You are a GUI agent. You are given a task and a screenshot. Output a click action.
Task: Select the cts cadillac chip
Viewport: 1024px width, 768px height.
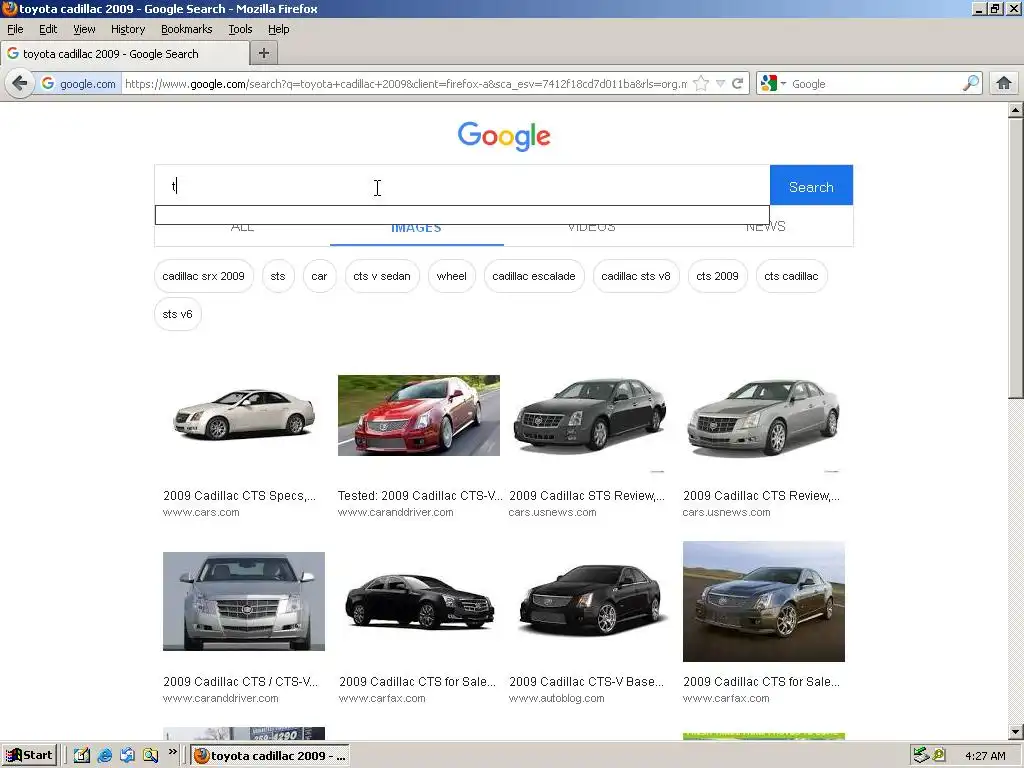791,276
